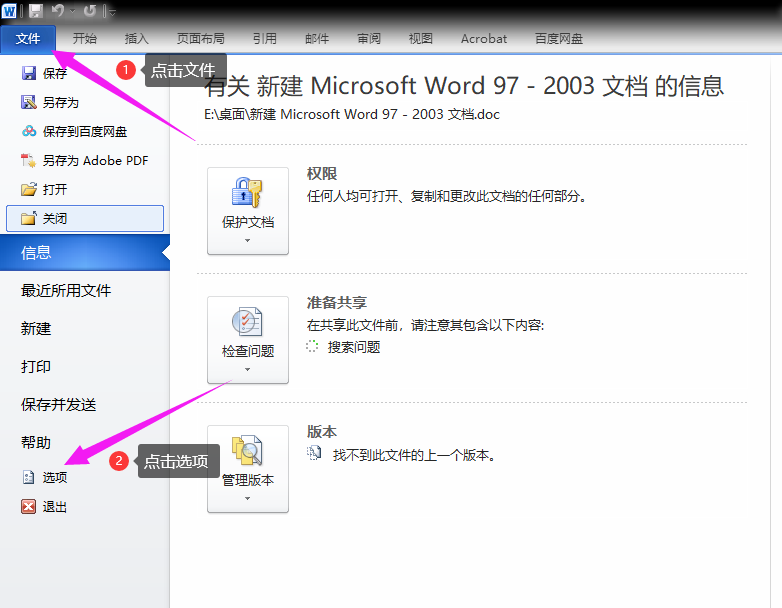
Task: Open the 审阅 ribbon tab
Action: 369,39
